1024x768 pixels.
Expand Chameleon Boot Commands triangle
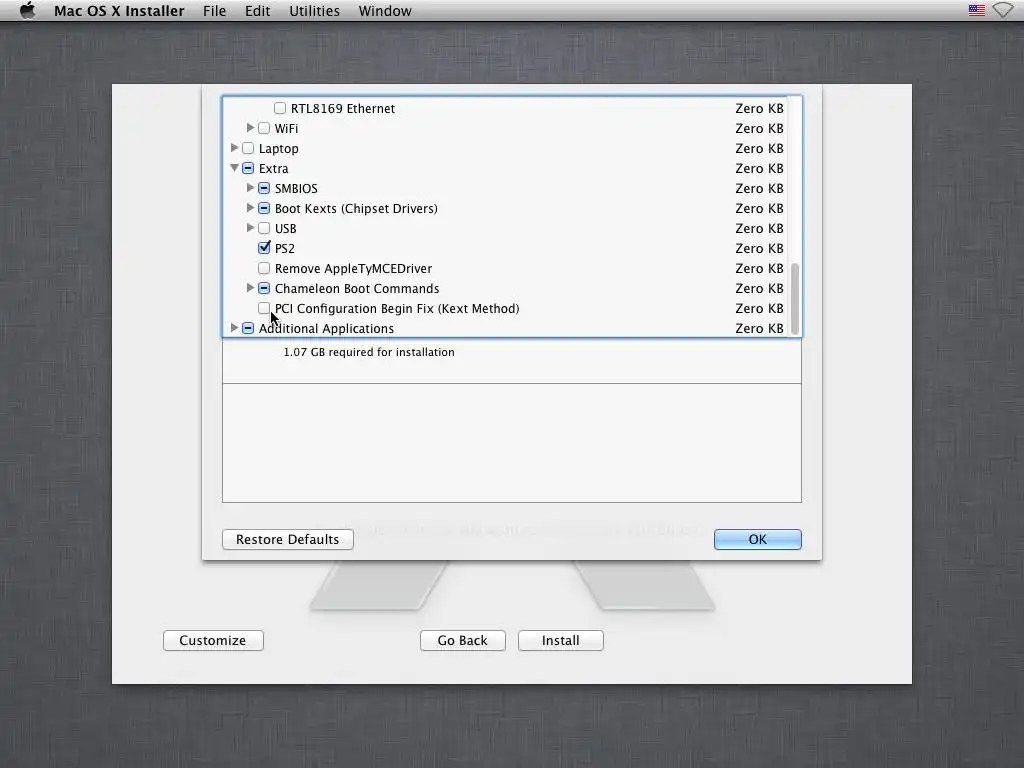[x=250, y=288]
